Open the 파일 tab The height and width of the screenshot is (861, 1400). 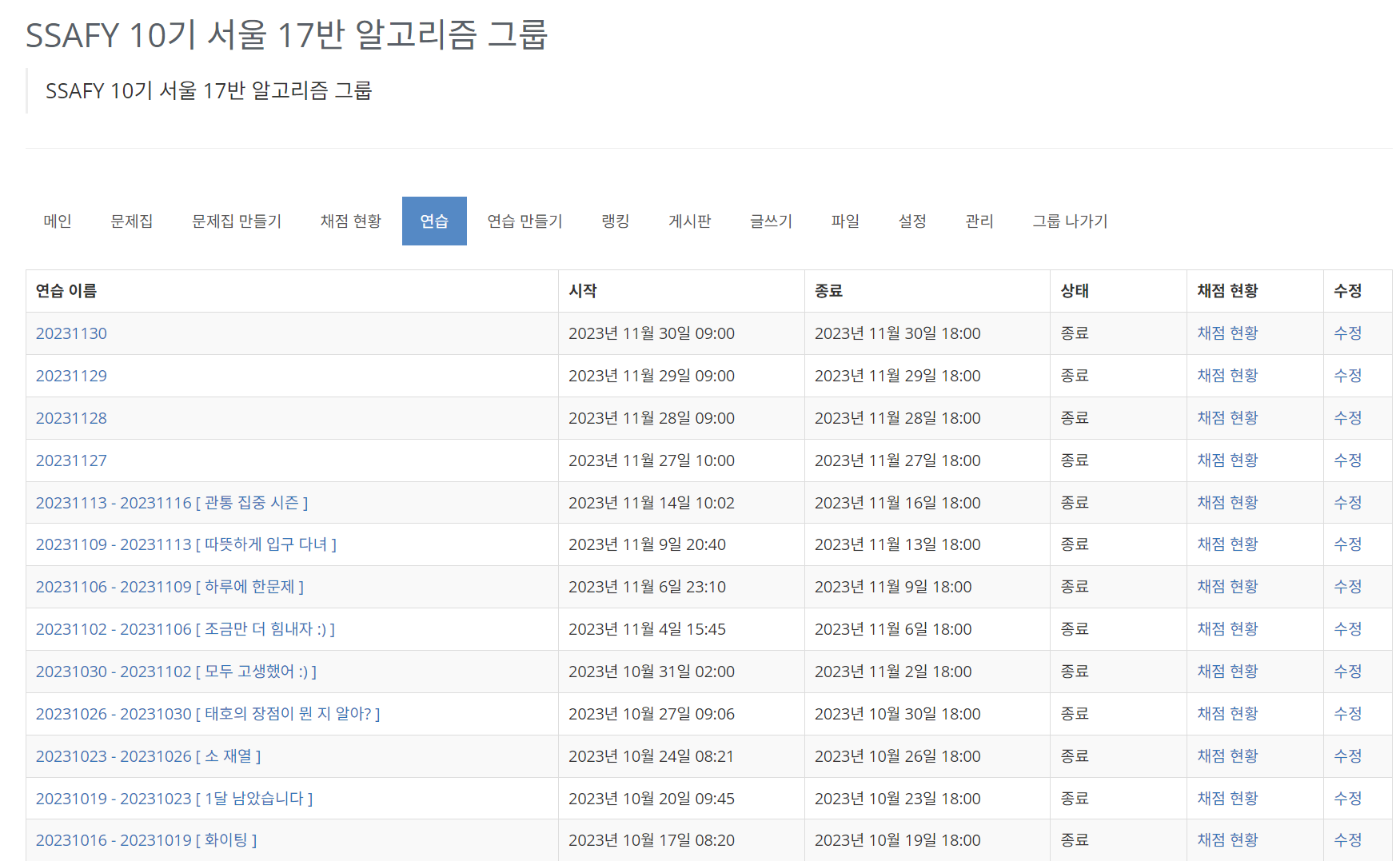846,221
